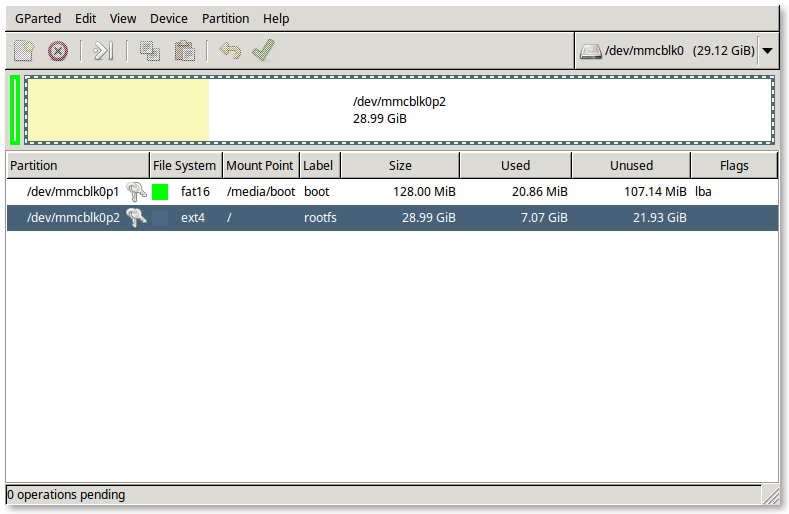Click the 20.86 MiB used value
Image resolution: width=789 pixels, height=514 pixels.
coord(539,192)
